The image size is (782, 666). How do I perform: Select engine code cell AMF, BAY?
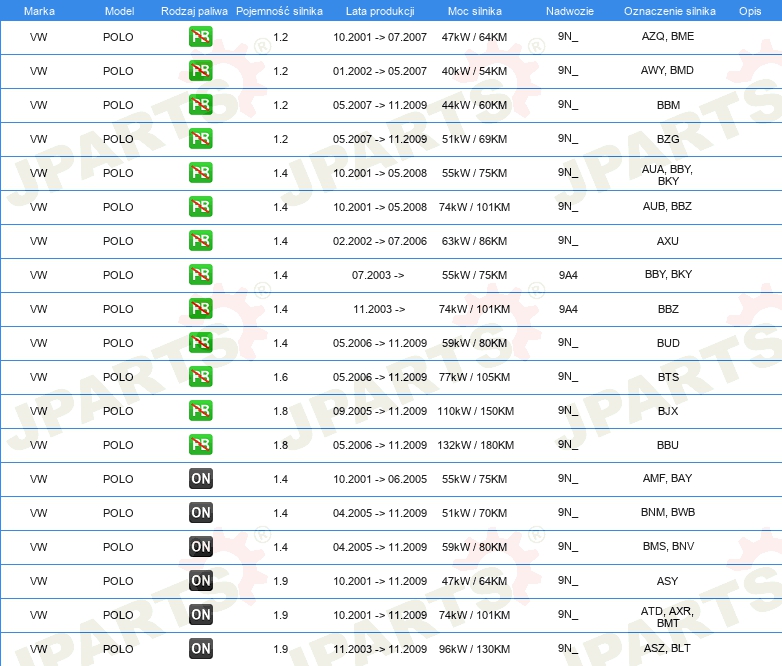coord(667,478)
